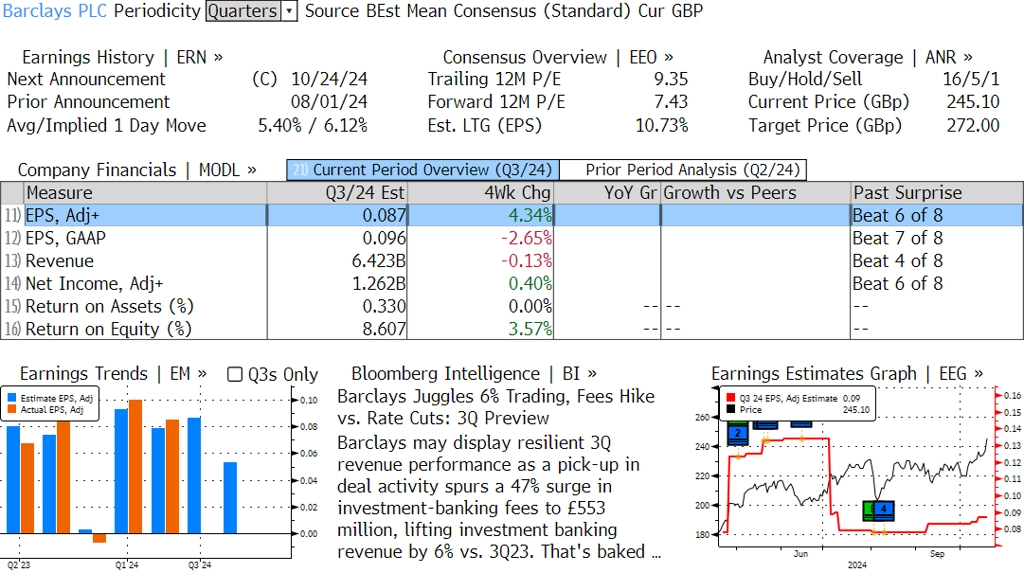Select the Quarters periodicity field

click(x=244, y=11)
